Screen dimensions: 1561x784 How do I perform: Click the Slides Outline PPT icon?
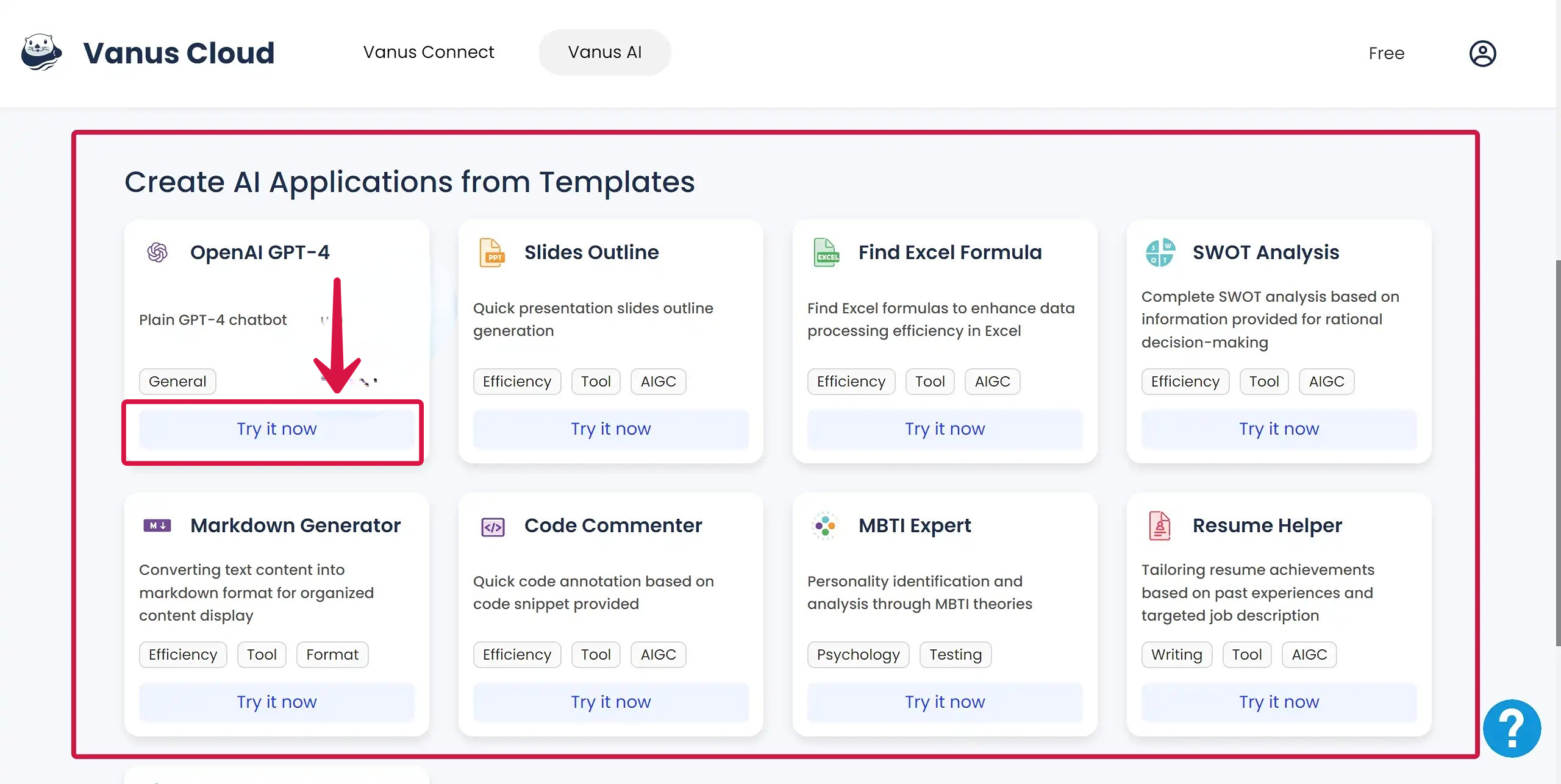tap(492, 252)
